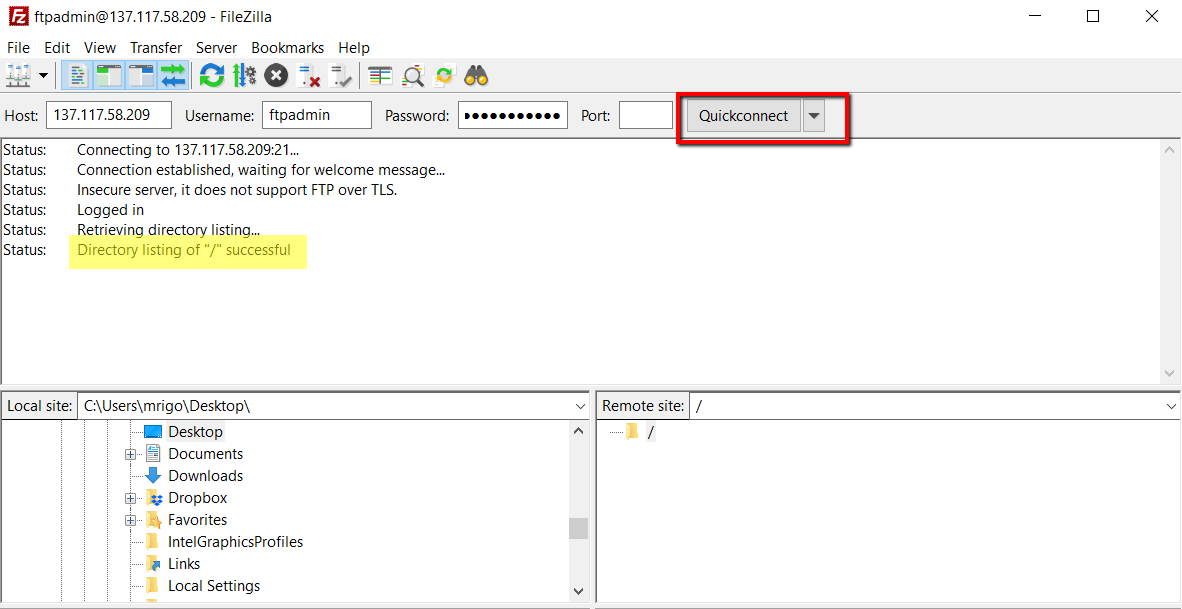
Task: Toggle local directory tree display
Action: 110,75
